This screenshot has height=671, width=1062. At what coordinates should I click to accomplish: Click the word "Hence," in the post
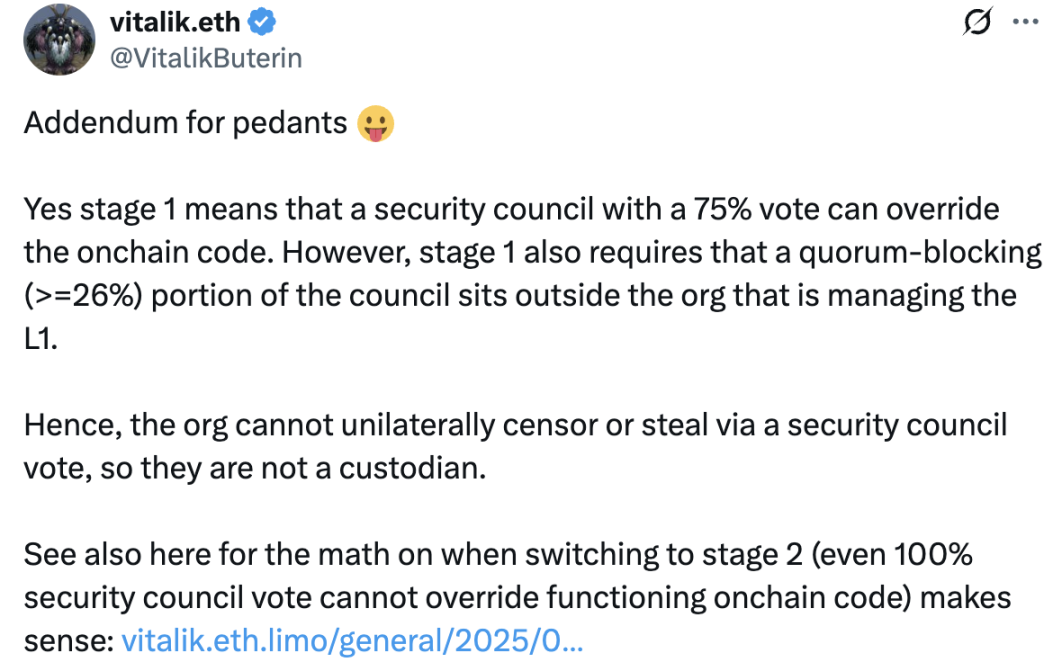(x=65, y=425)
